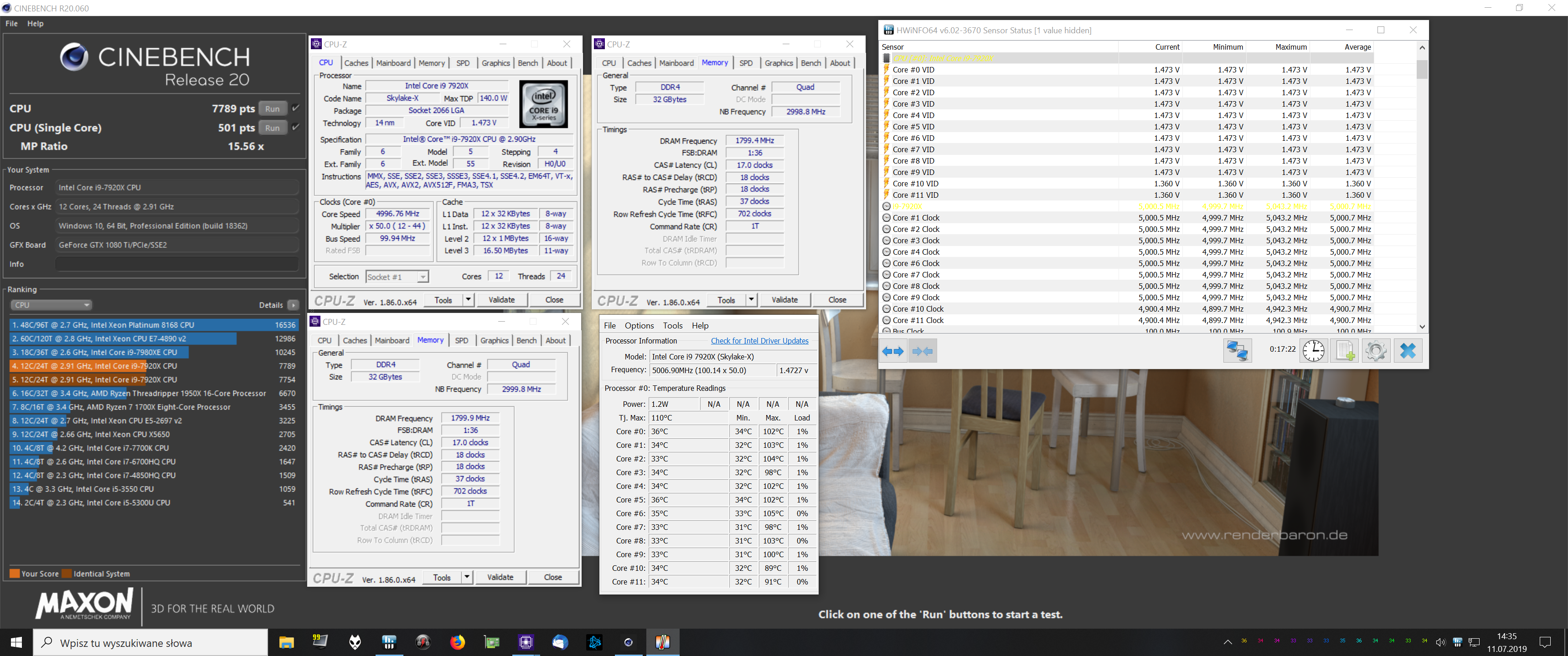Open the Ranking CPU dropdown

(x=51, y=305)
